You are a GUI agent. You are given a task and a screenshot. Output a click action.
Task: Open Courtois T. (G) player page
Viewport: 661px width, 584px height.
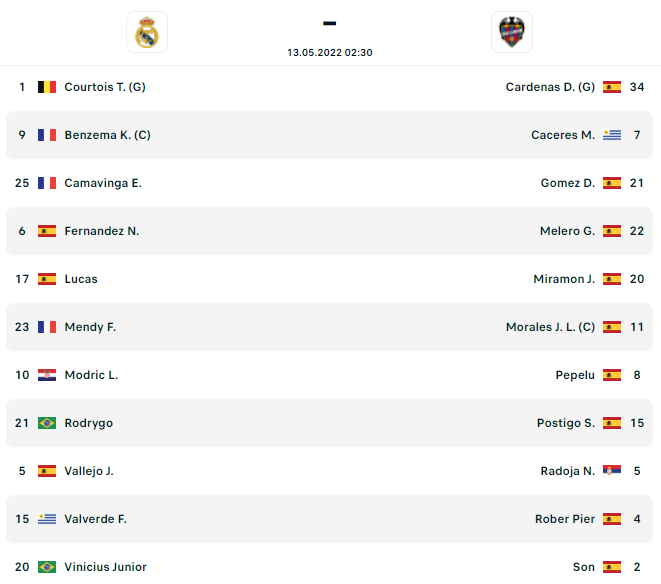pyautogui.click(x=105, y=87)
